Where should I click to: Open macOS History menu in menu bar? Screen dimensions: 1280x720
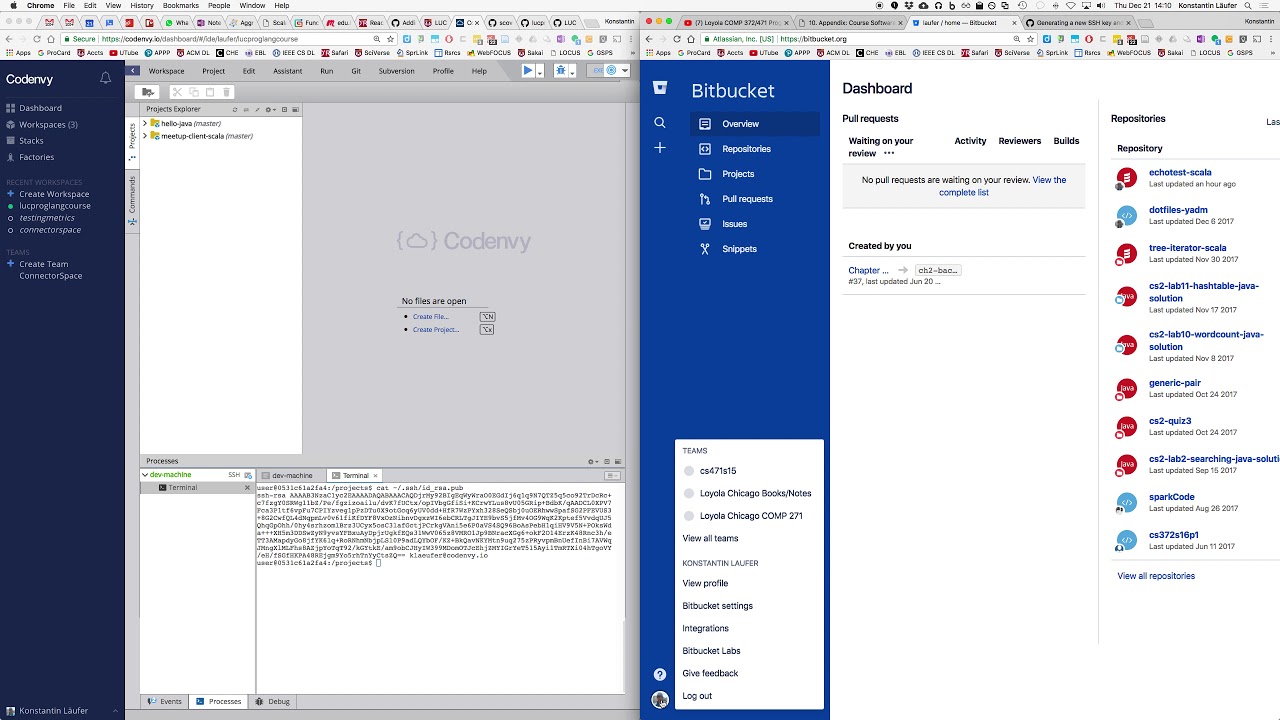point(142,6)
